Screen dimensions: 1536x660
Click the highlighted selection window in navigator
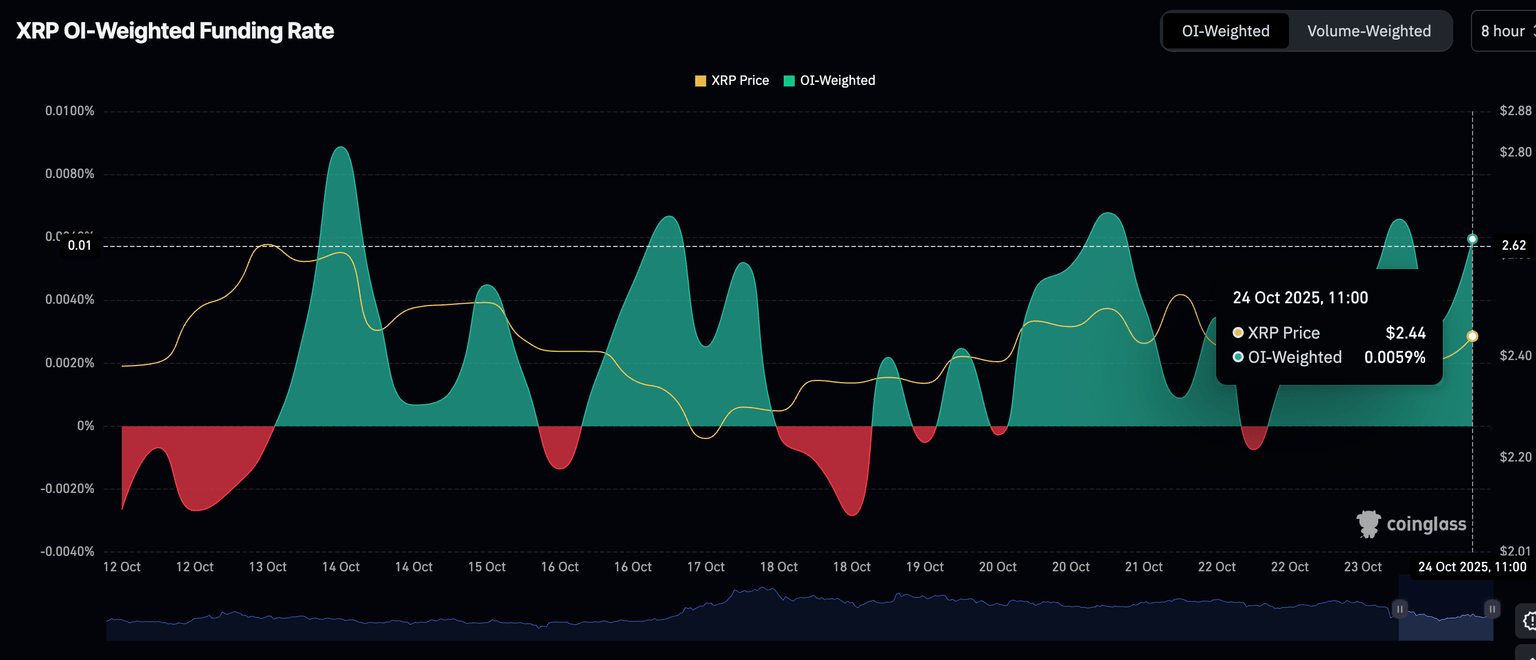pyautogui.click(x=1446, y=621)
